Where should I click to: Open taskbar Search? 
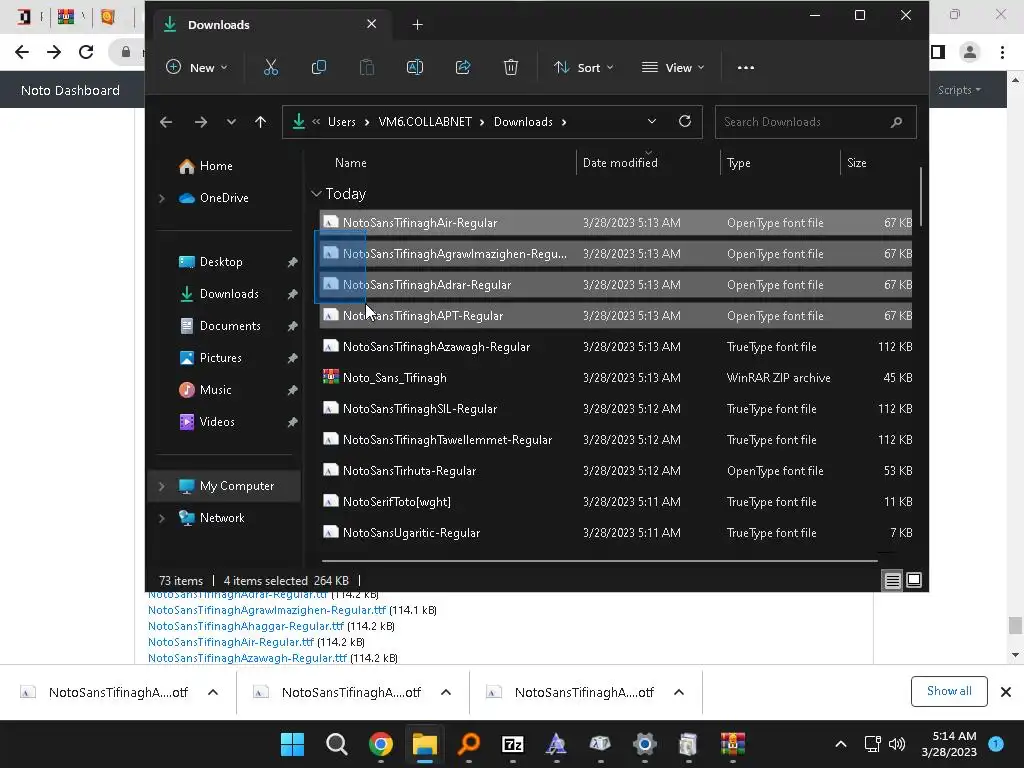tap(336, 744)
